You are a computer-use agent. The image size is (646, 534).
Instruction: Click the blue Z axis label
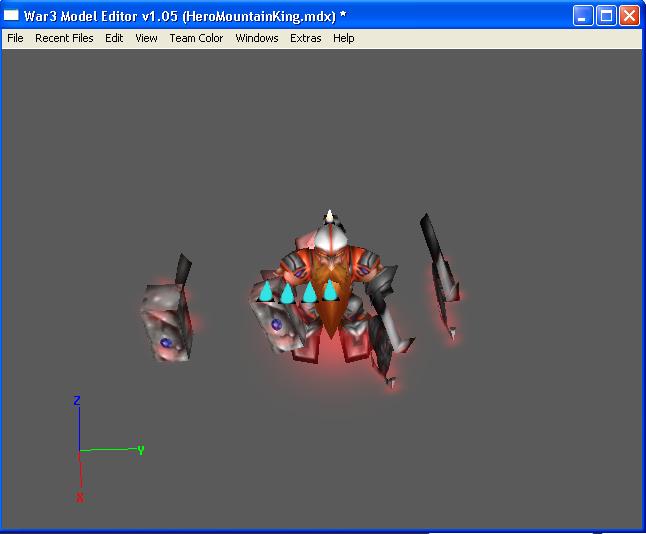coord(77,400)
